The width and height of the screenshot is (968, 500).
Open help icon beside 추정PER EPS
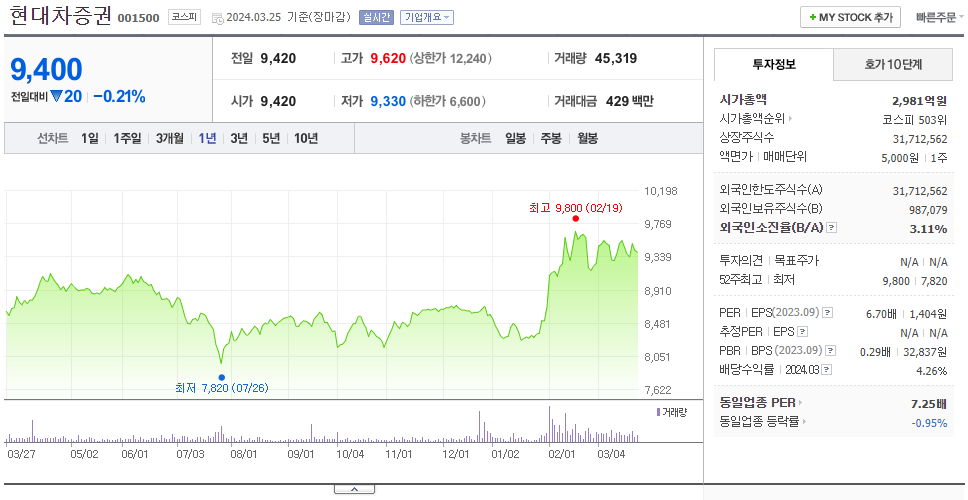pos(802,332)
